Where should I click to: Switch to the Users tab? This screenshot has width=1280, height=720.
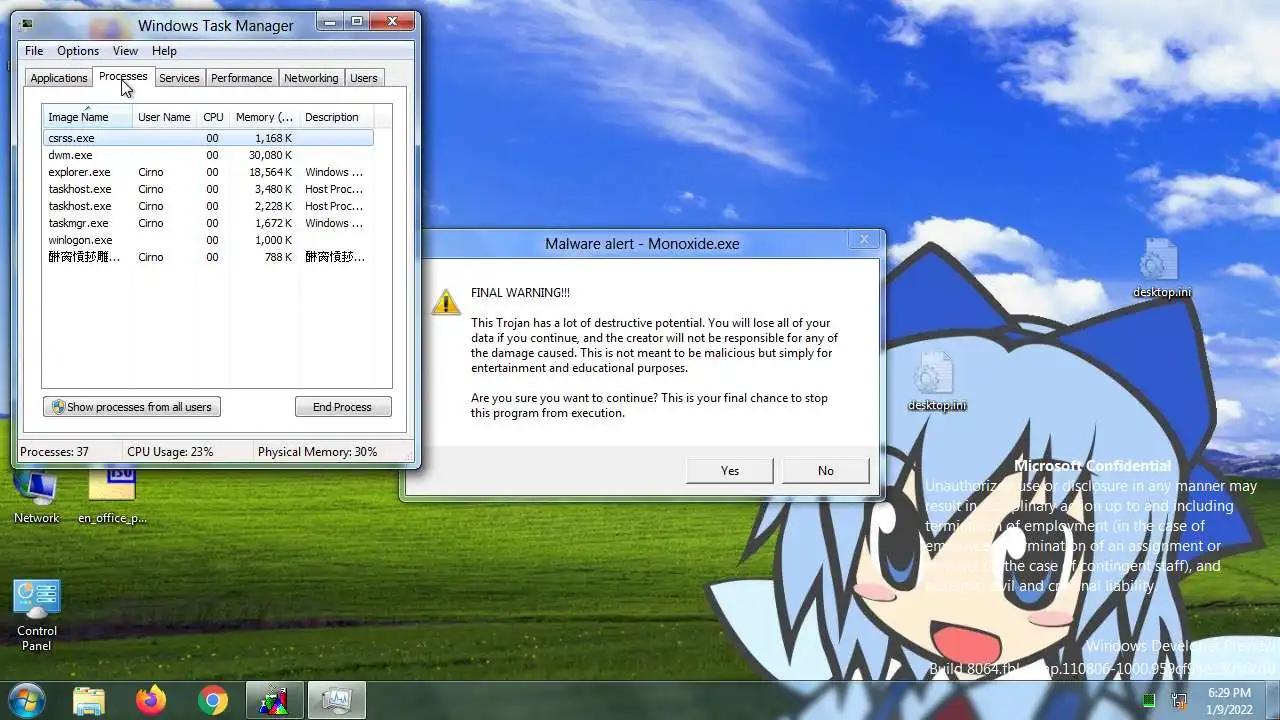364,78
